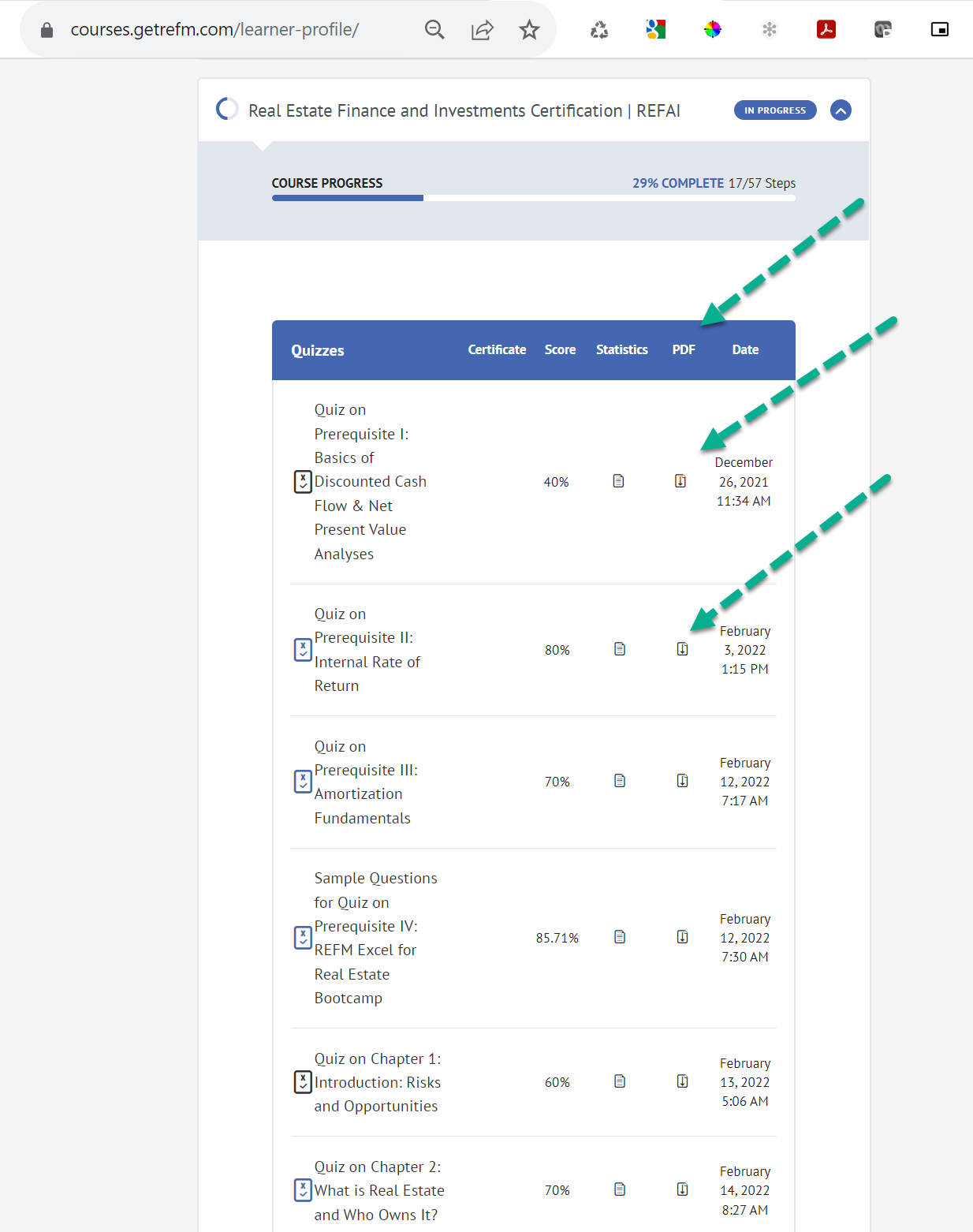Click the Adobe Acrobat extension icon

[826, 29]
